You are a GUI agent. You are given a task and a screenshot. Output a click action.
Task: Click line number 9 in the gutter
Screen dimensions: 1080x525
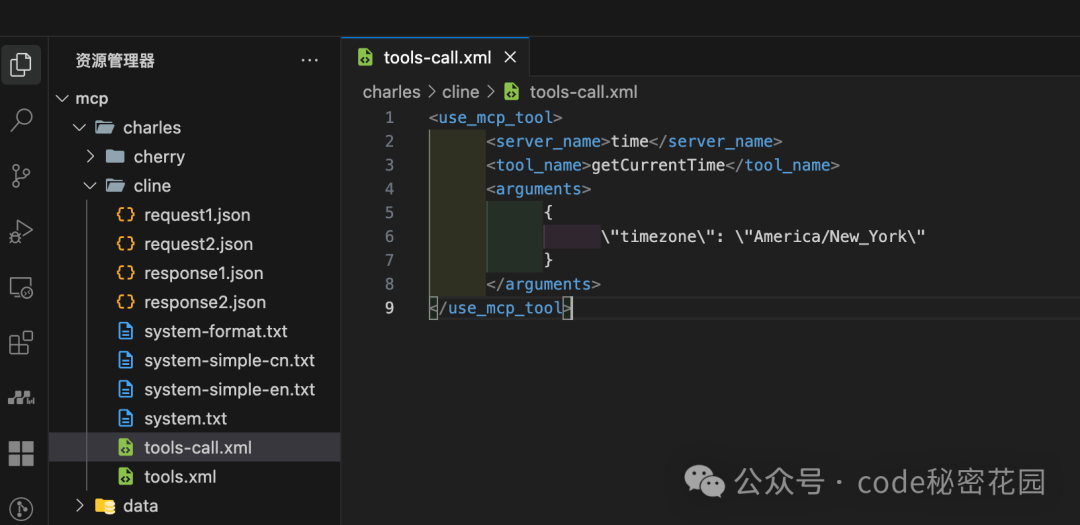(x=390, y=307)
